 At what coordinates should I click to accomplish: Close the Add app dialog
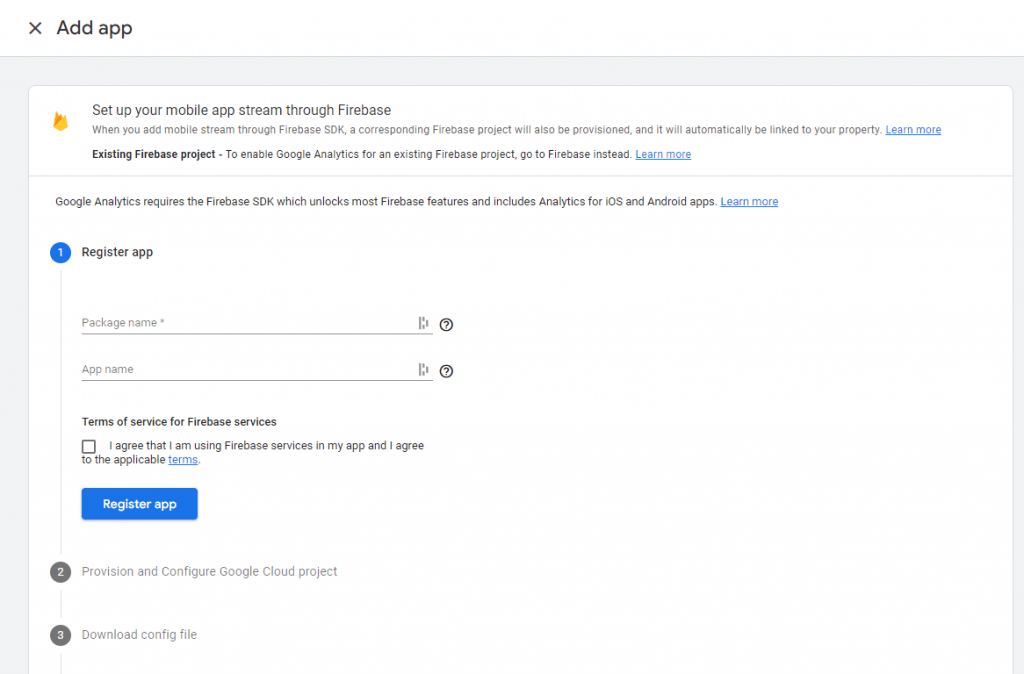(35, 28)
